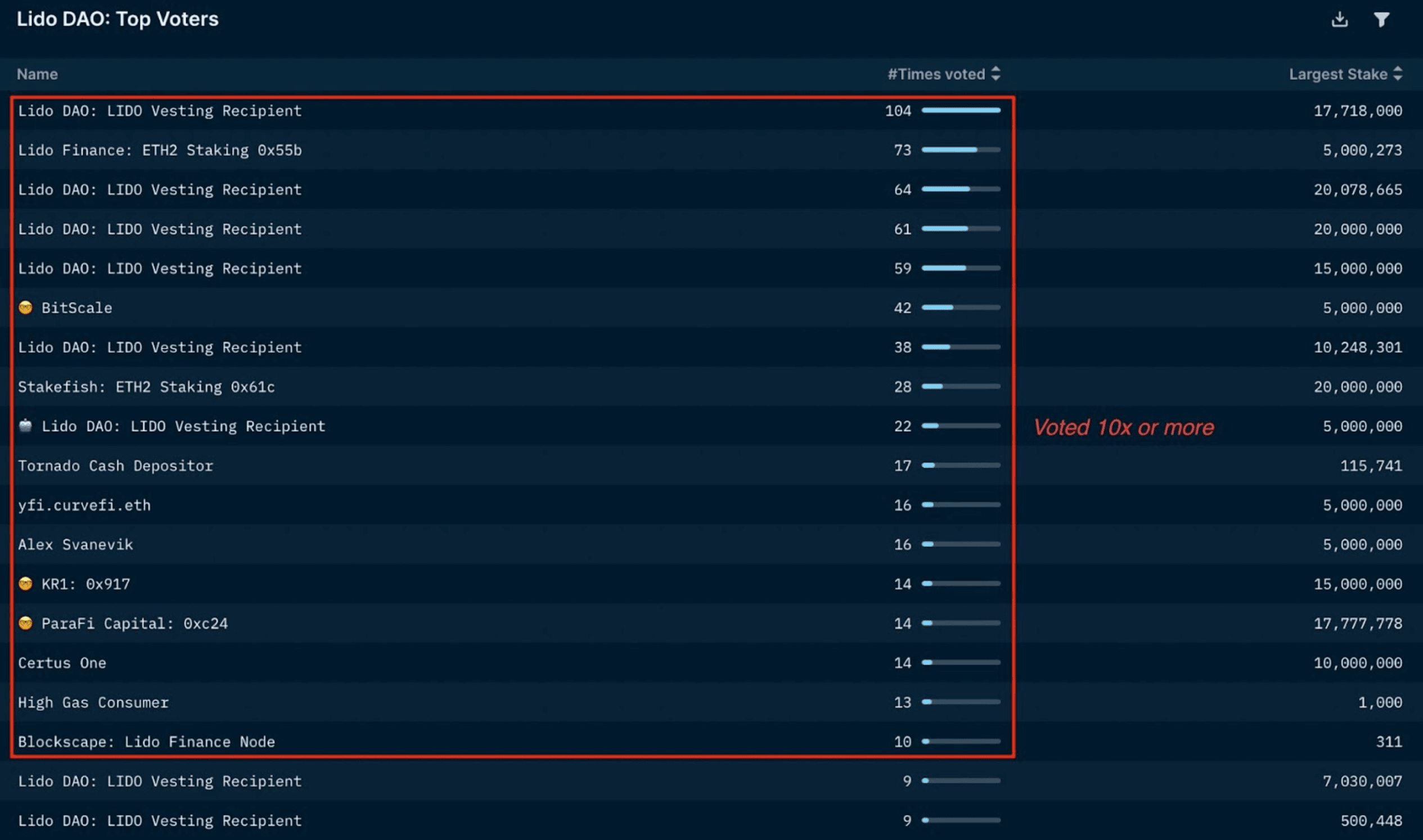
Task: Click the BitScale sunglasses emoji icon
Action: pos(25,308)
